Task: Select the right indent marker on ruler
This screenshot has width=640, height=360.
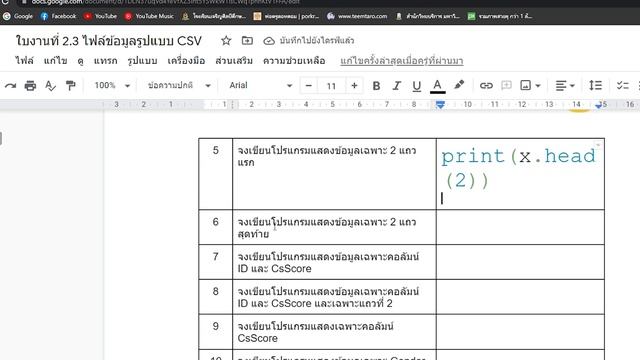Action: tap(599, 105)
